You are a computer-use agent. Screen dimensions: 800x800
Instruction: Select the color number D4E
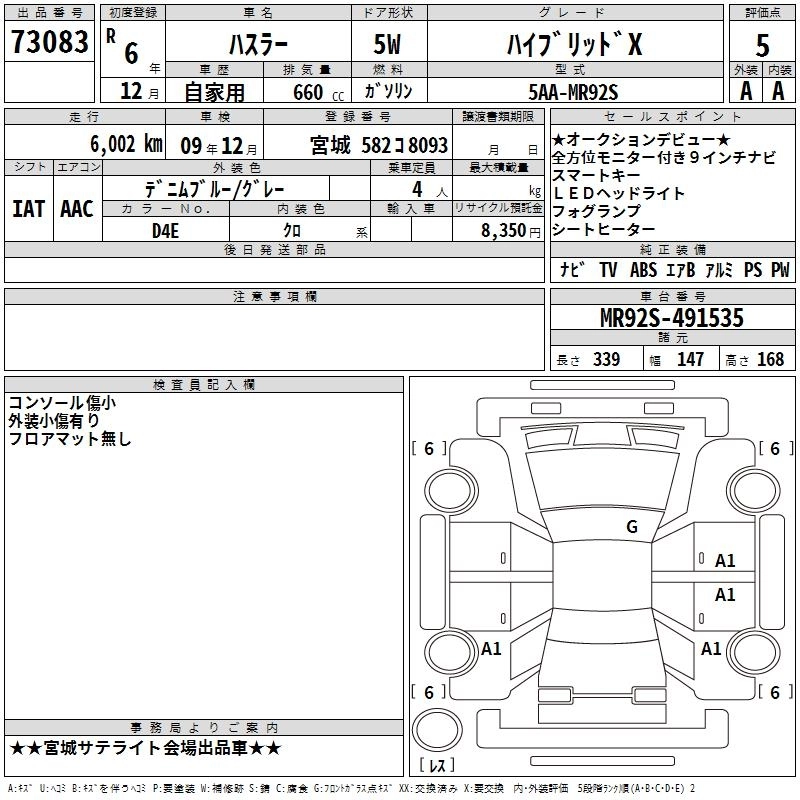[x=165, y=231]
